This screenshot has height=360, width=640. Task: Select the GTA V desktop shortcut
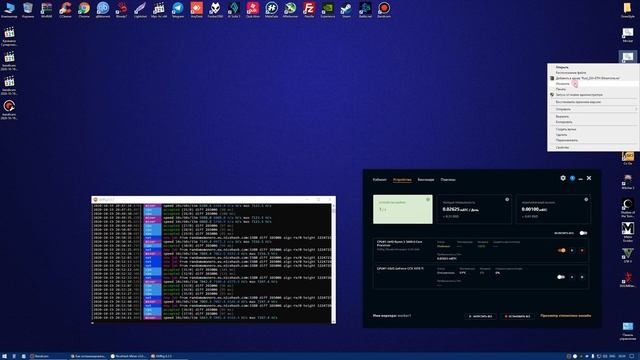[628, 255]
